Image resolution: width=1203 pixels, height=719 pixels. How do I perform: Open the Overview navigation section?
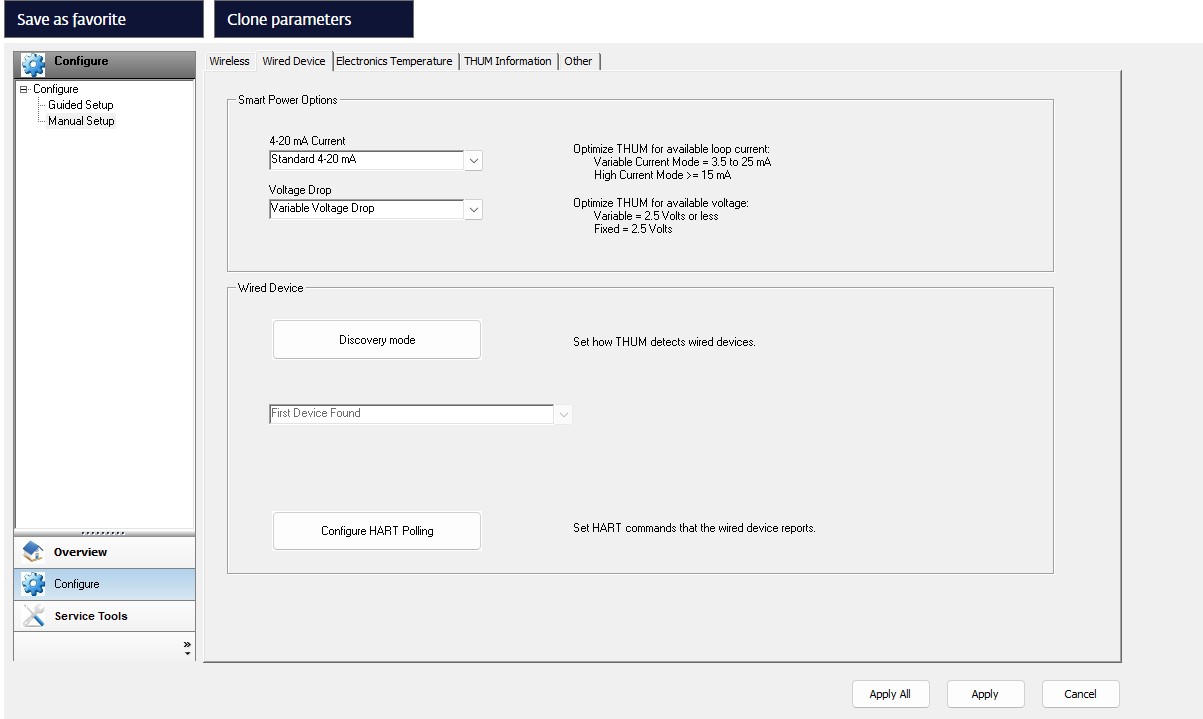coord(104,552)
